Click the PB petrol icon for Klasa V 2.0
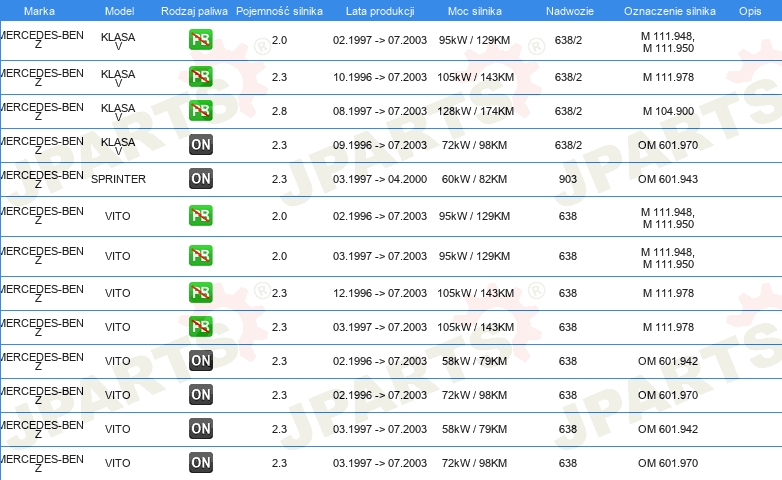Viewport: 782px width, 480px height. [200, 40]
